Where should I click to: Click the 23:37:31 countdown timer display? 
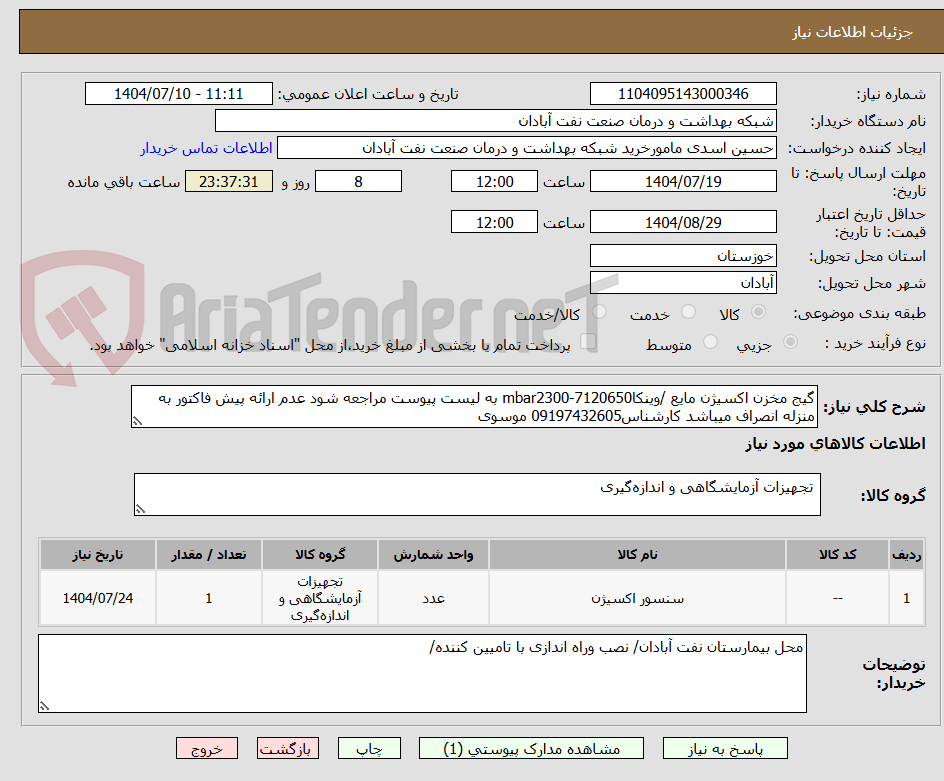pos(227,181)
